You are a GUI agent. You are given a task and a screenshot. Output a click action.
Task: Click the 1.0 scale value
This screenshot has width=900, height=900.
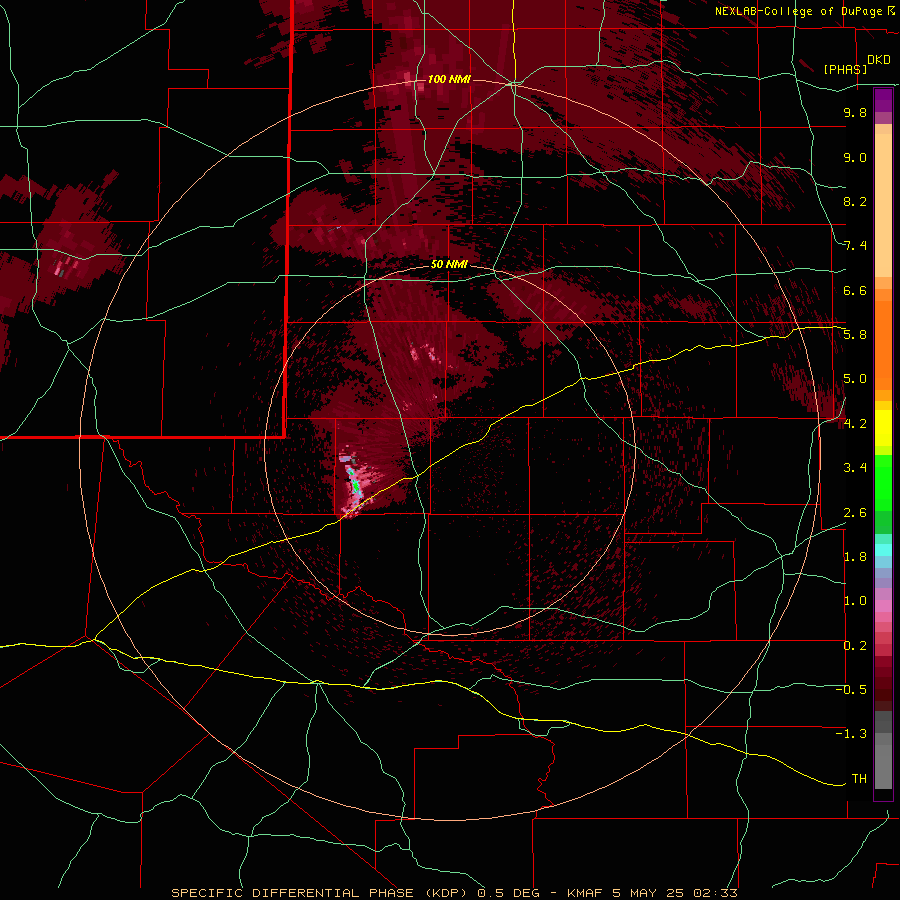pyautogui.click(x=855, y=601)
